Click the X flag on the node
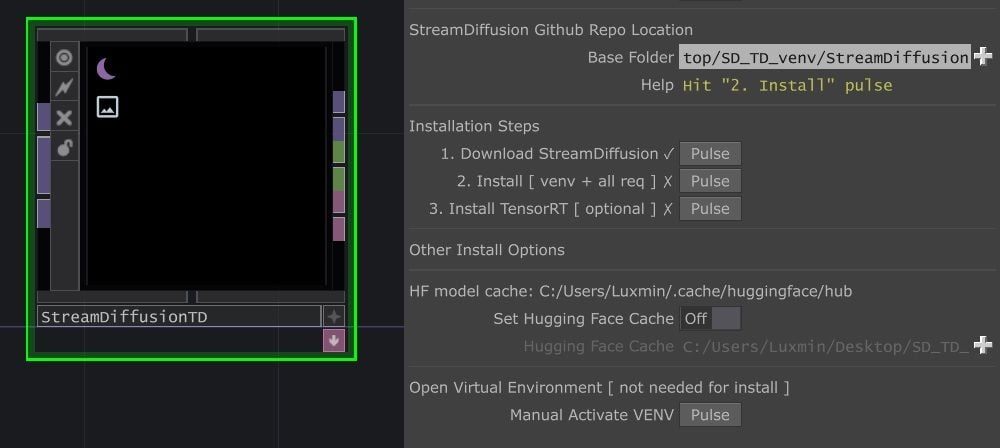 coord(64,117)
